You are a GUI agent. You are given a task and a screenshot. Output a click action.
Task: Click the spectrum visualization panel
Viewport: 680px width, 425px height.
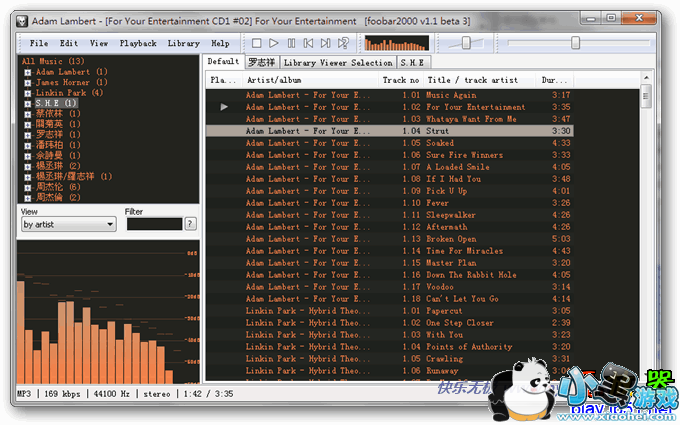108,312
